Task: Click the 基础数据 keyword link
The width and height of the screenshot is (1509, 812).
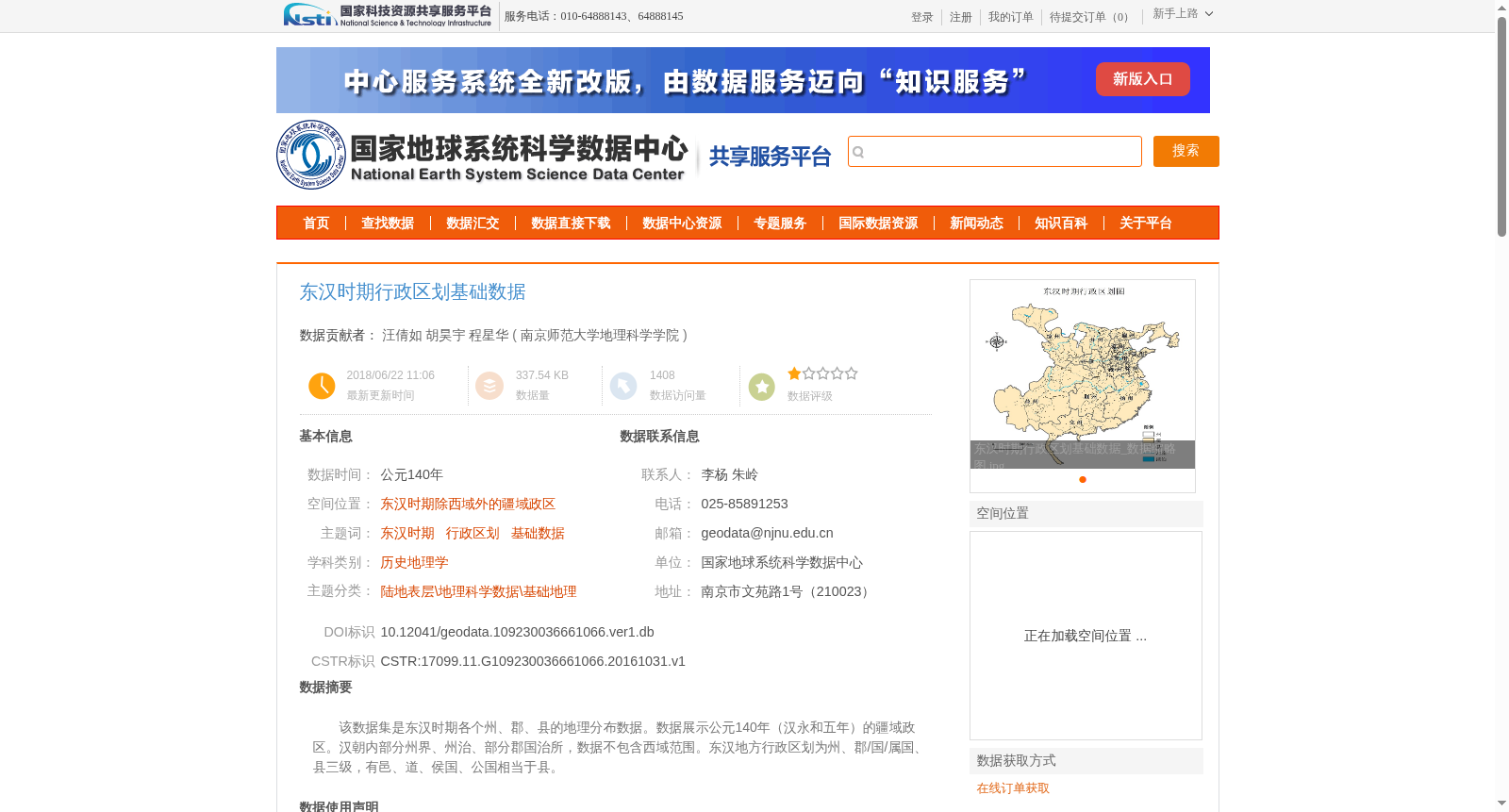Action: 538,534
